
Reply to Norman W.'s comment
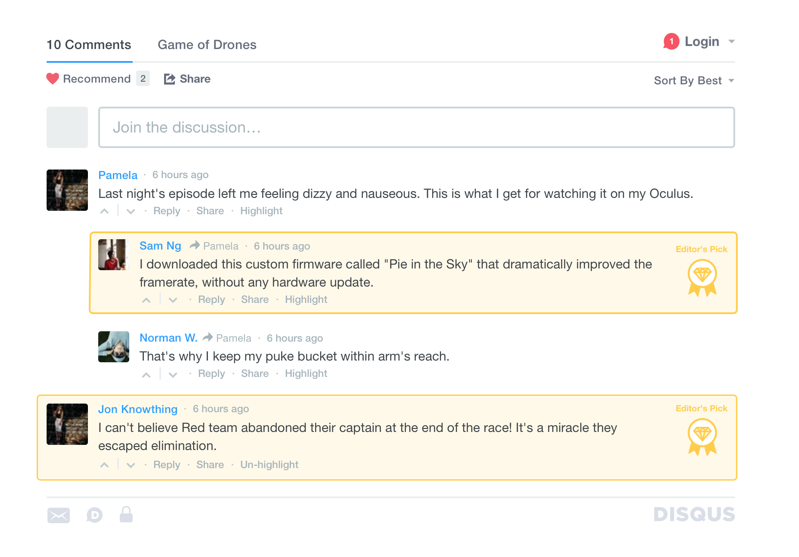tap(211, 374)
